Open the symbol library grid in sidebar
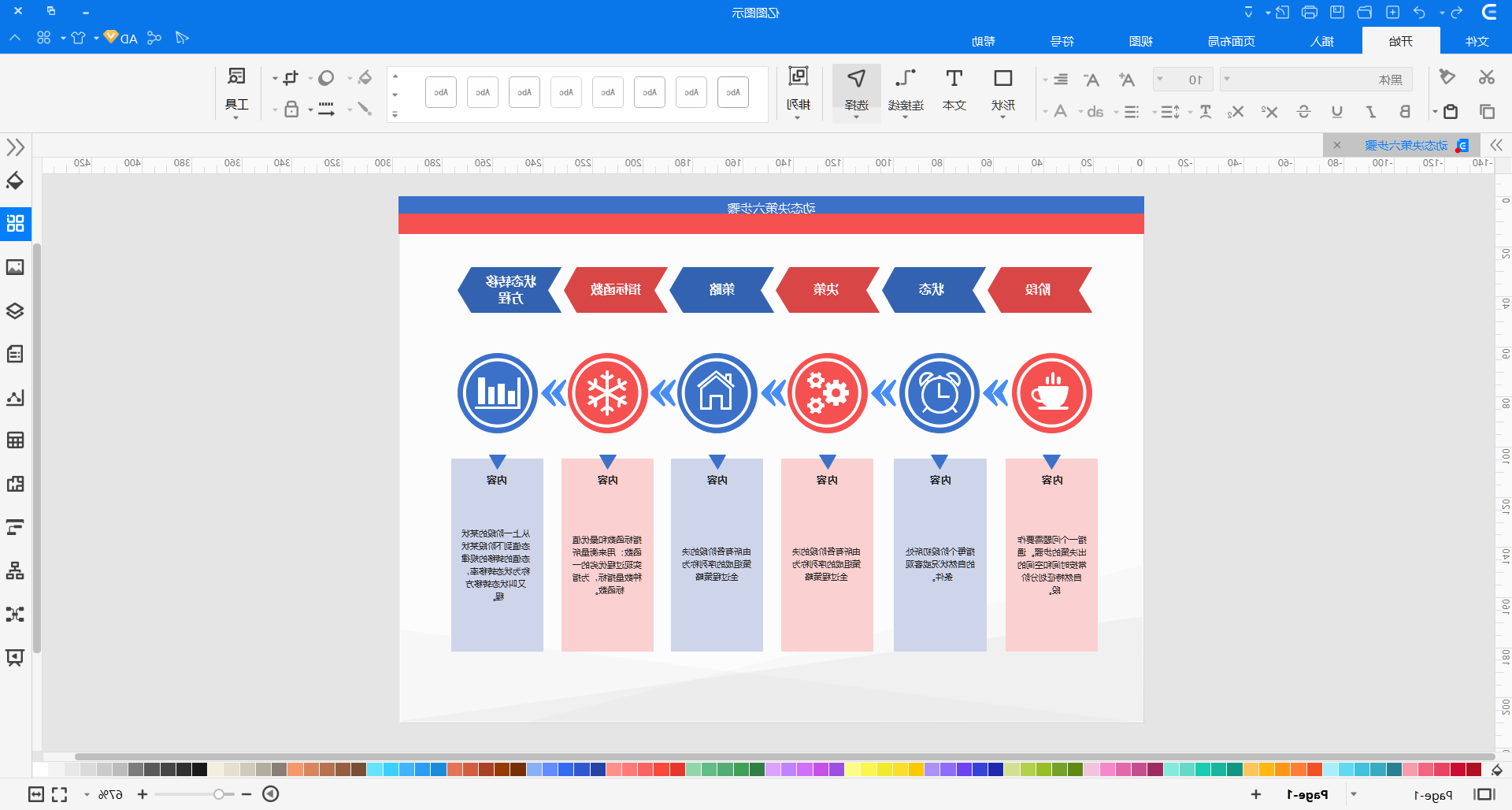The height and width of the screenshot is (810, 1512). click(x=15, y=224)
